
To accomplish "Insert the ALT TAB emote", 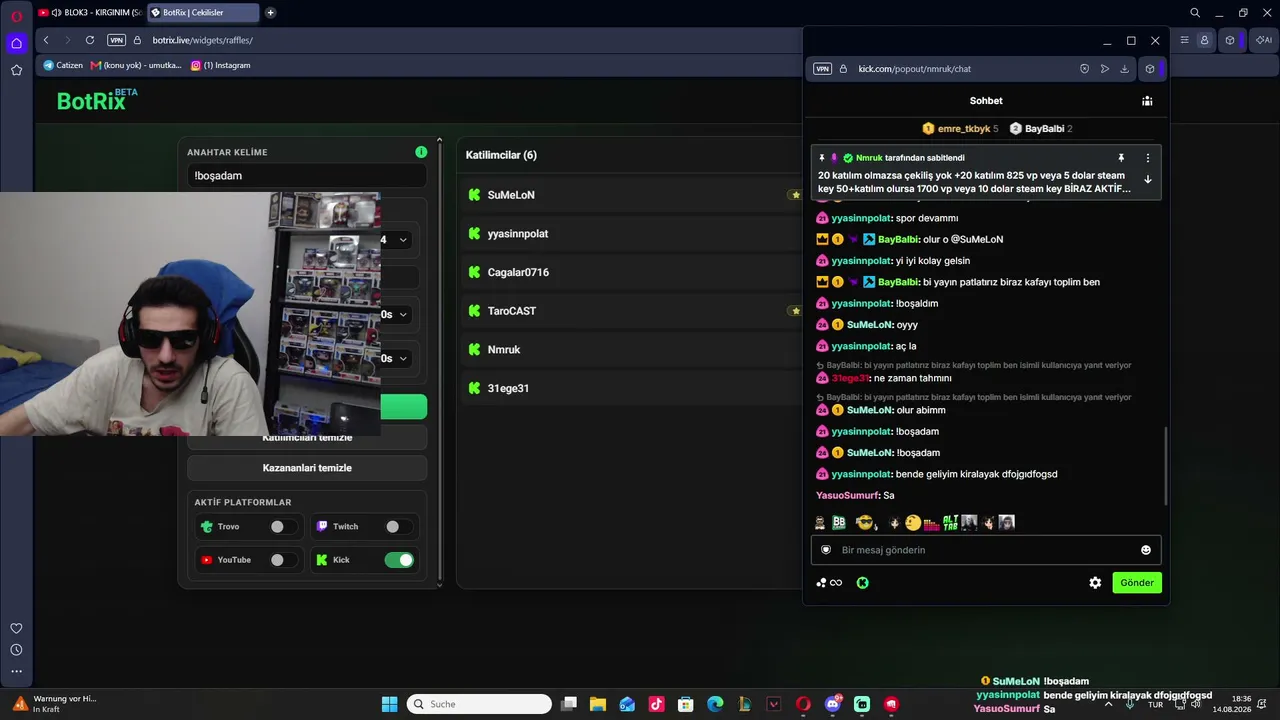I will 950,522.
